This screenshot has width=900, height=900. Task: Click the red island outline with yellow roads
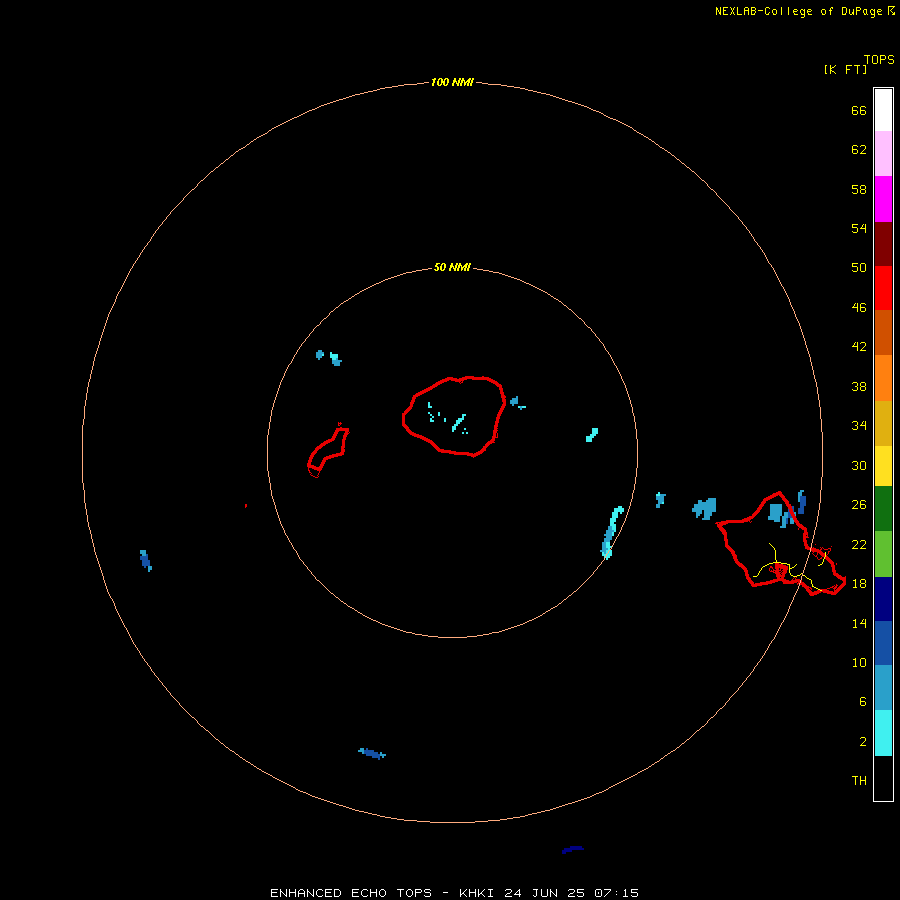780,544
